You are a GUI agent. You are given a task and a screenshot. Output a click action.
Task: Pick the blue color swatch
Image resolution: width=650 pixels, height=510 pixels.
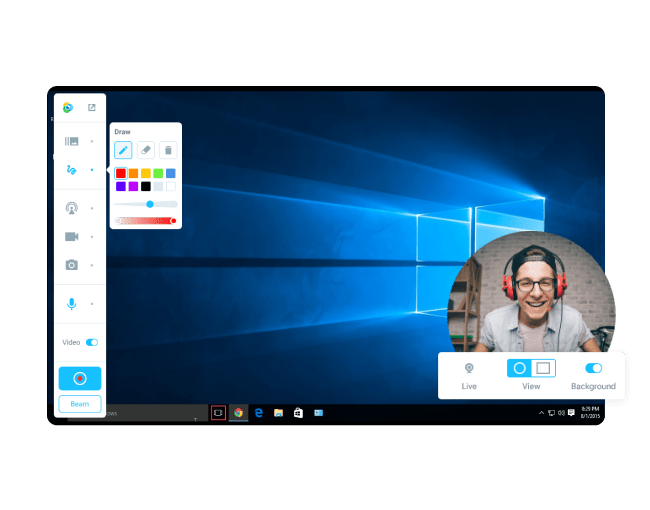170,173
